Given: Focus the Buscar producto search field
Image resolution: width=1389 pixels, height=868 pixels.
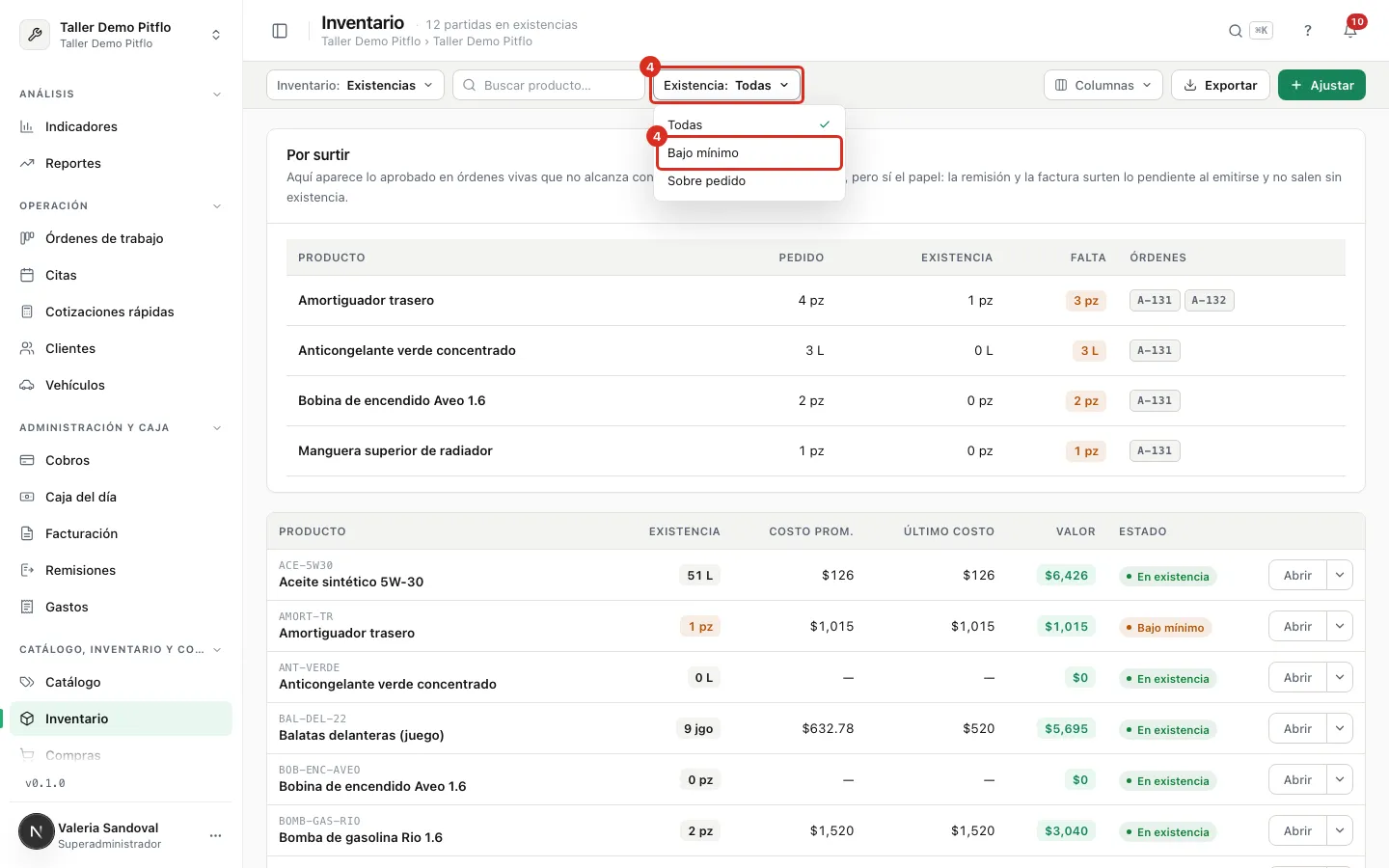Looking at the screenshot, I should click(549, 85).
